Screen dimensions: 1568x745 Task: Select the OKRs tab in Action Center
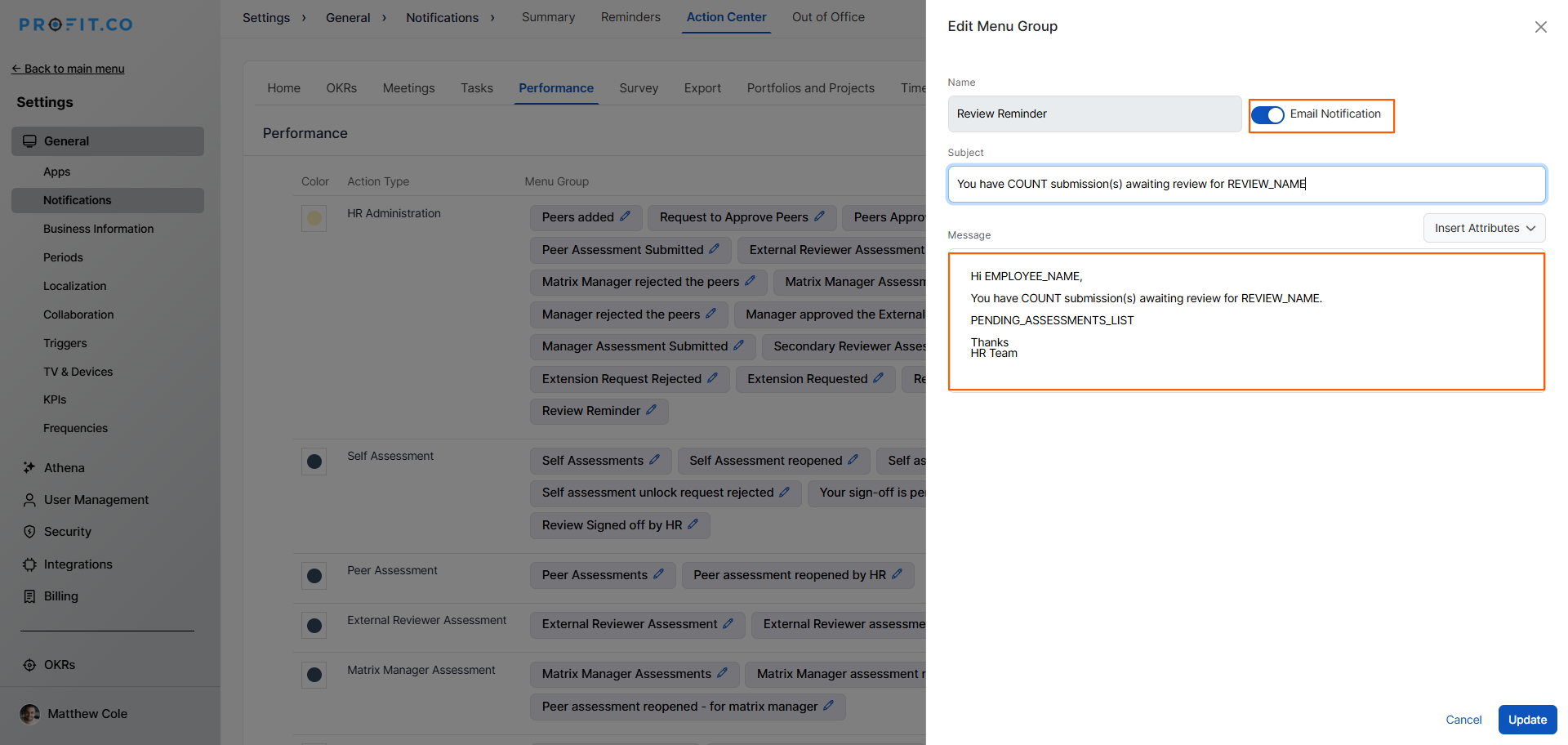[x=341, y=88]
